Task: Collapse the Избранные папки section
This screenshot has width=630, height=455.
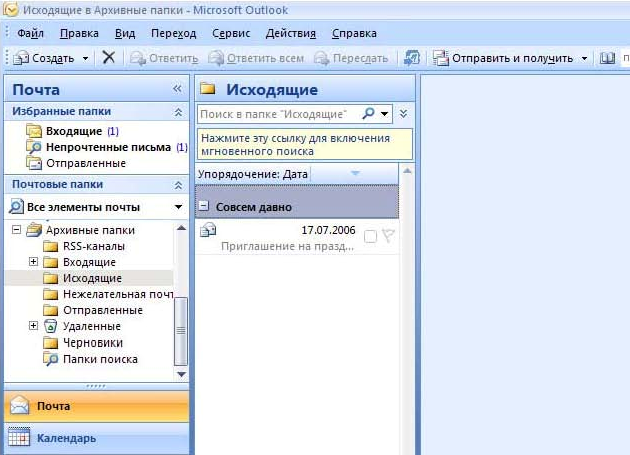Action: click(178, 112)
